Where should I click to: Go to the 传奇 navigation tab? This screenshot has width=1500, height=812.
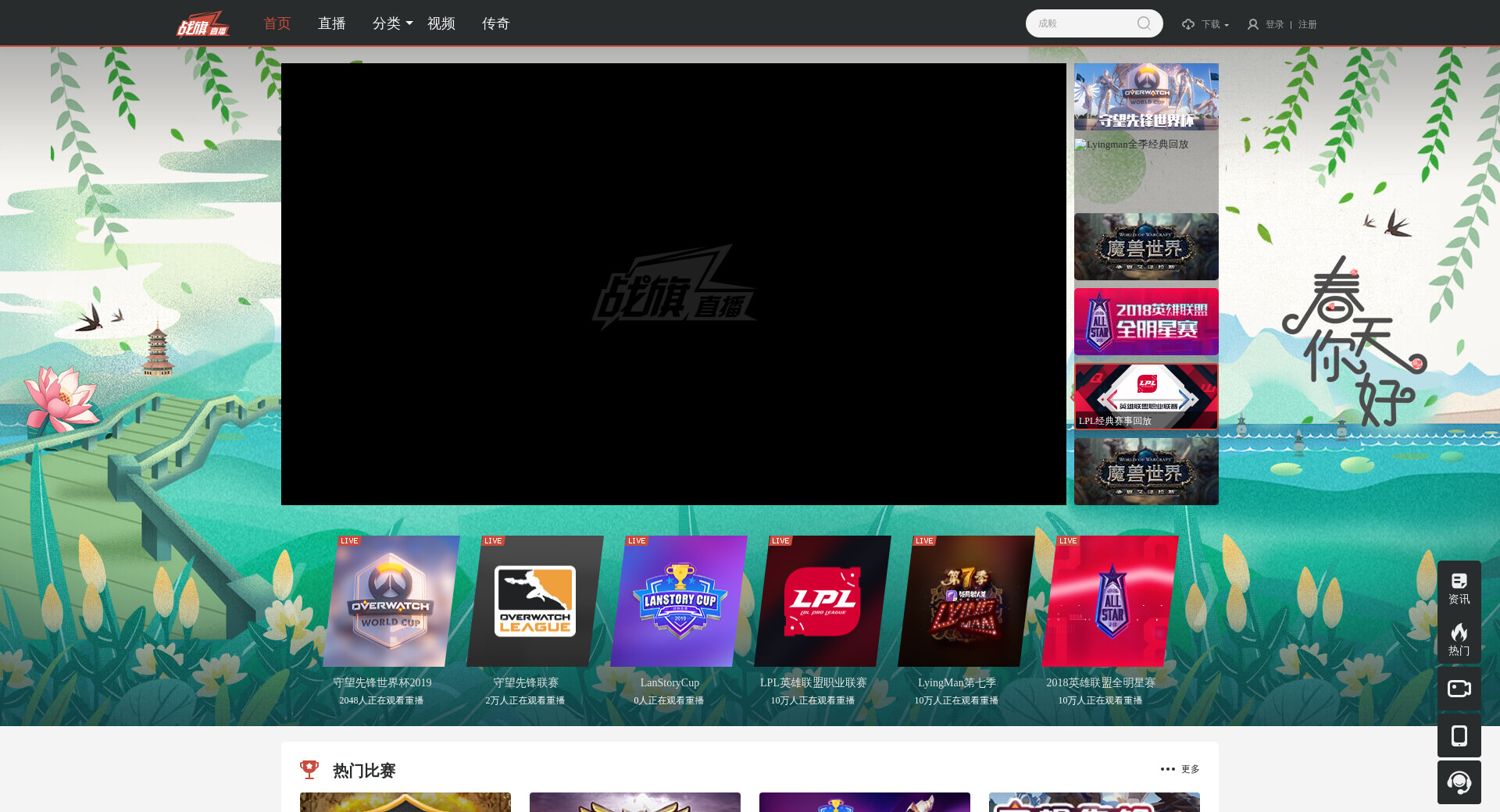pos(495,23)
